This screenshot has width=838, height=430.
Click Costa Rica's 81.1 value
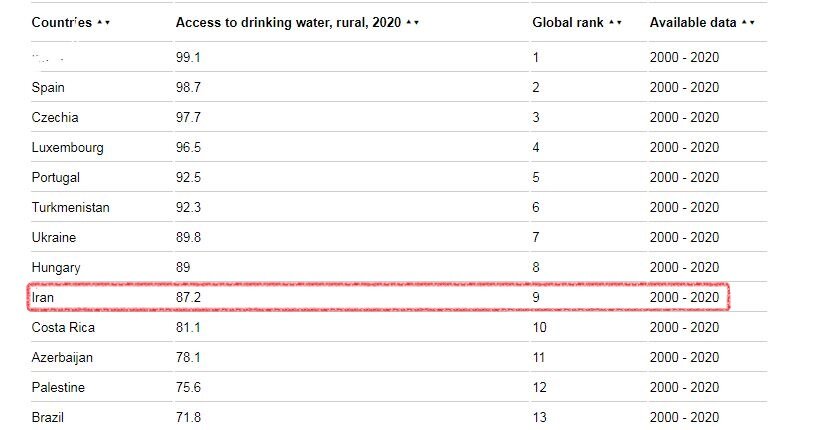coord(189,328)
